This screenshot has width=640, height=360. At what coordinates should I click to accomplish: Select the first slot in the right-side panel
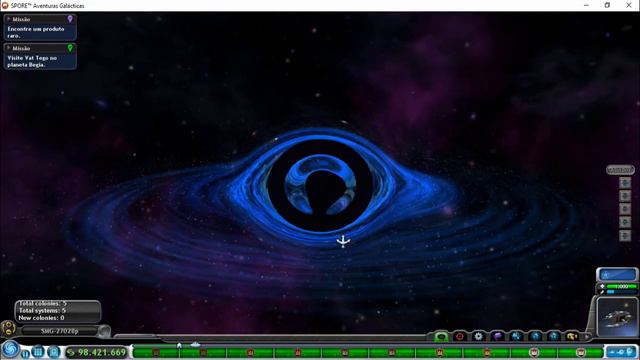pos(625,183)
